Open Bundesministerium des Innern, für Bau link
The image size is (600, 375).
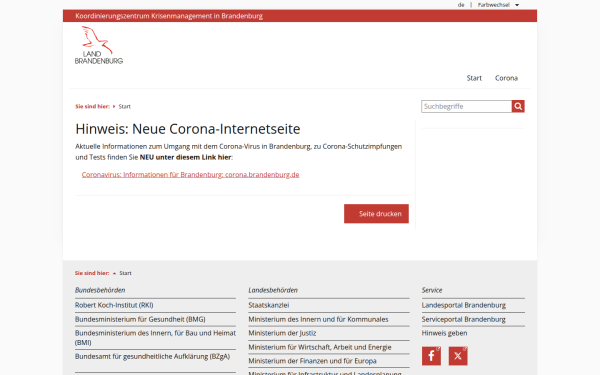[x=155, y=338]
